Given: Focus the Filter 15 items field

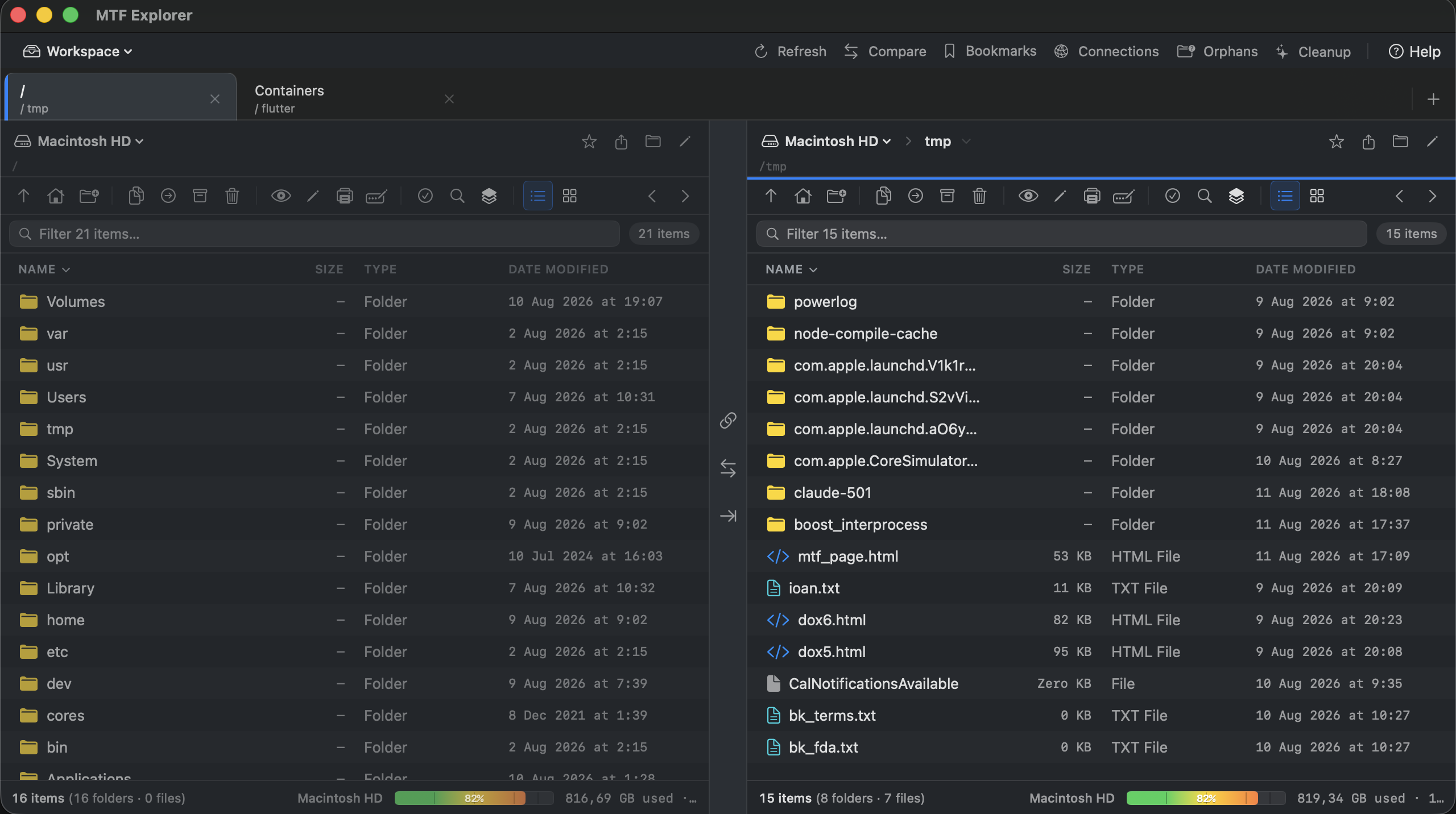Looking at the screenshot, I should coord(1062,234).
